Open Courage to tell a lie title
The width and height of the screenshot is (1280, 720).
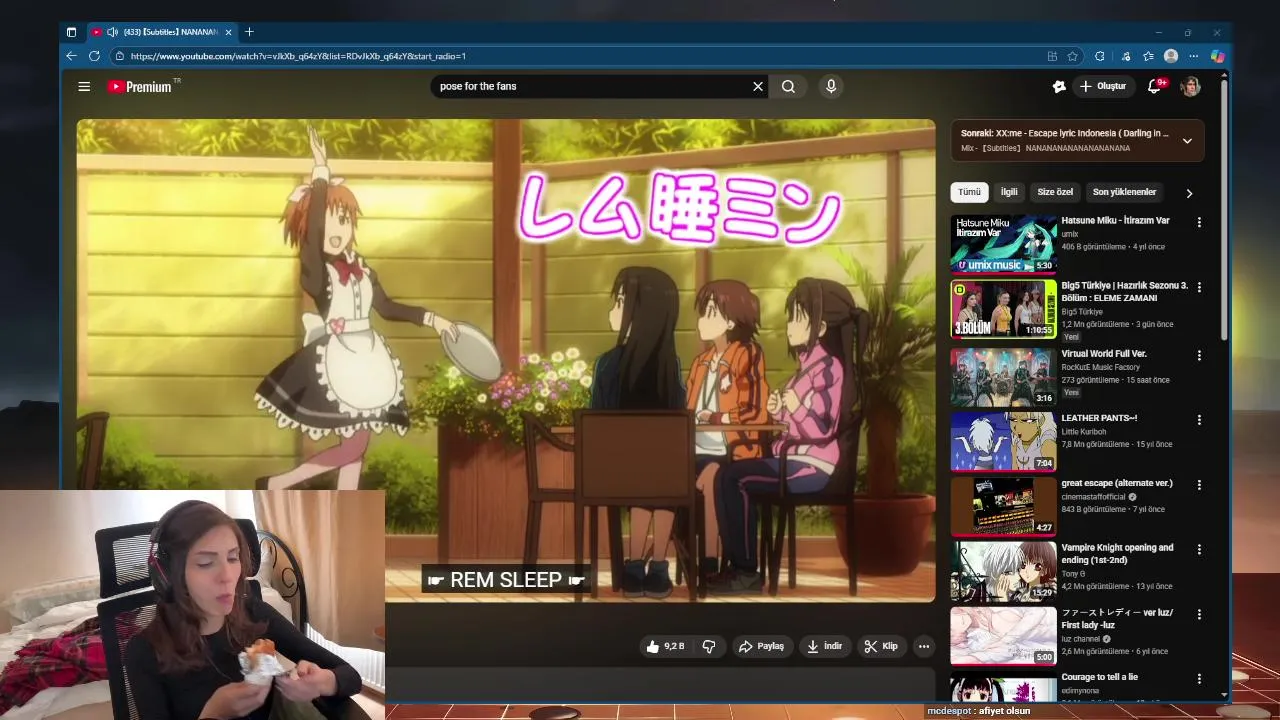pos(1099,677)
